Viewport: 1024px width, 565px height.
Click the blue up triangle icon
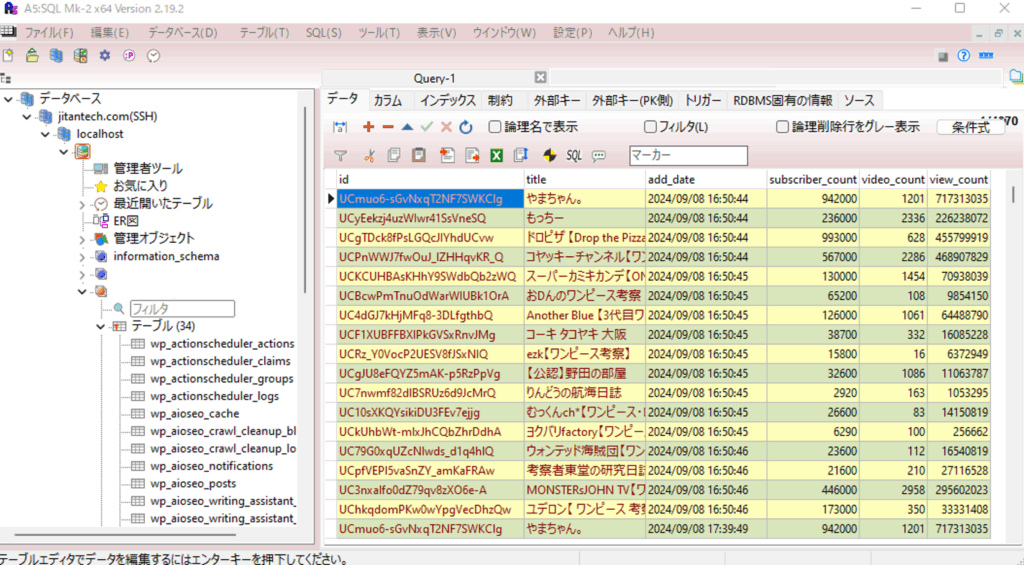pyautogui.click(x=407, y=127)
